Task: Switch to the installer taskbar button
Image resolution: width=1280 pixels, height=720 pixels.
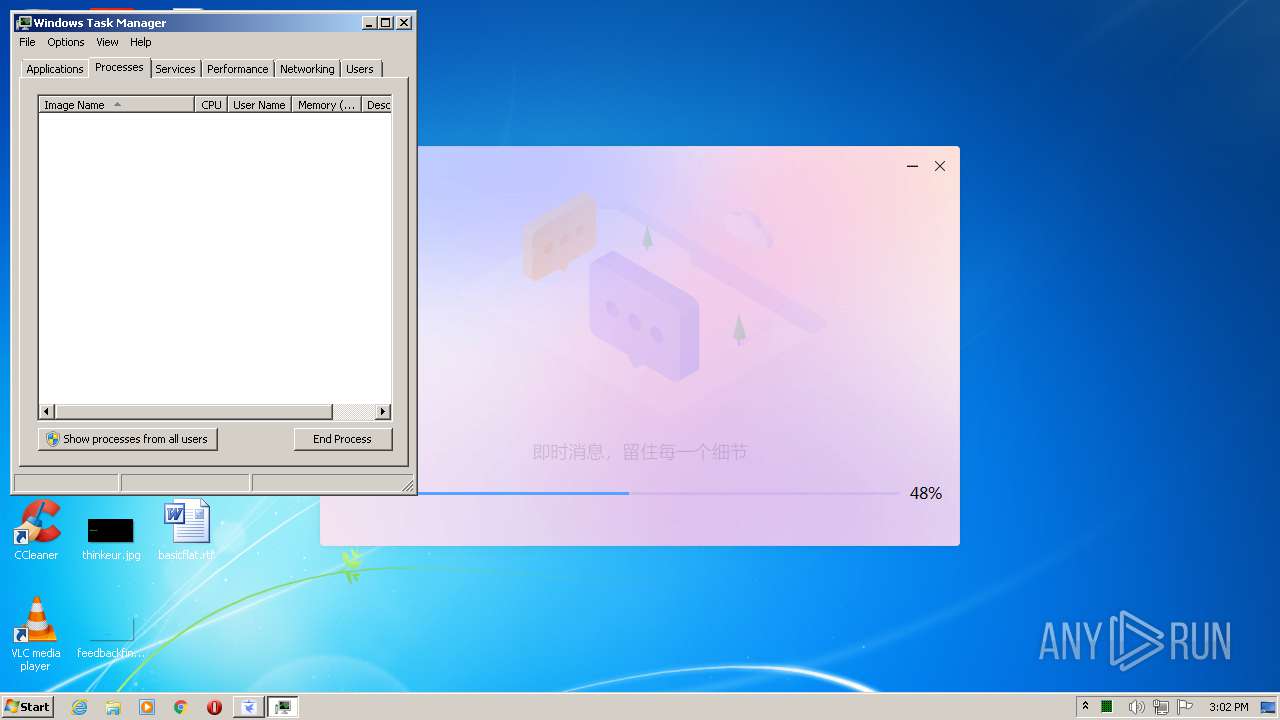Action: tap(249, 707)
